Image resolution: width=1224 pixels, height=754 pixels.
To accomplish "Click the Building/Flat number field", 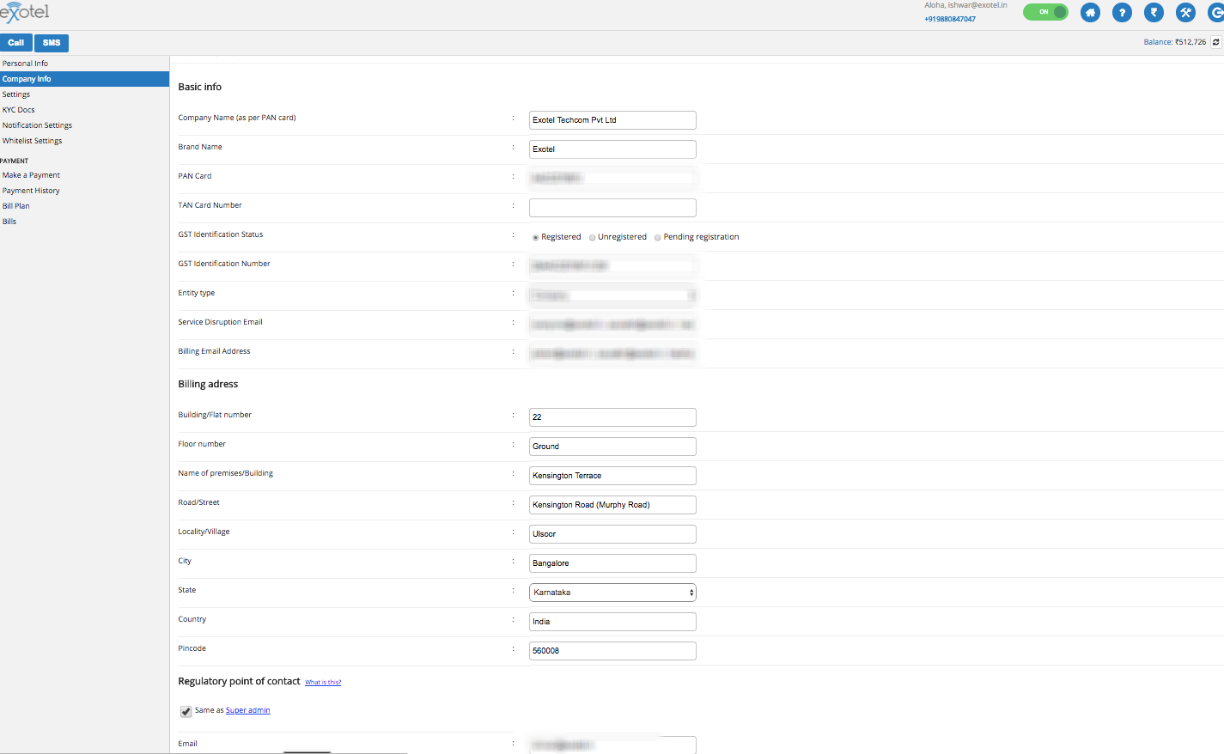I will pos(612,417).
